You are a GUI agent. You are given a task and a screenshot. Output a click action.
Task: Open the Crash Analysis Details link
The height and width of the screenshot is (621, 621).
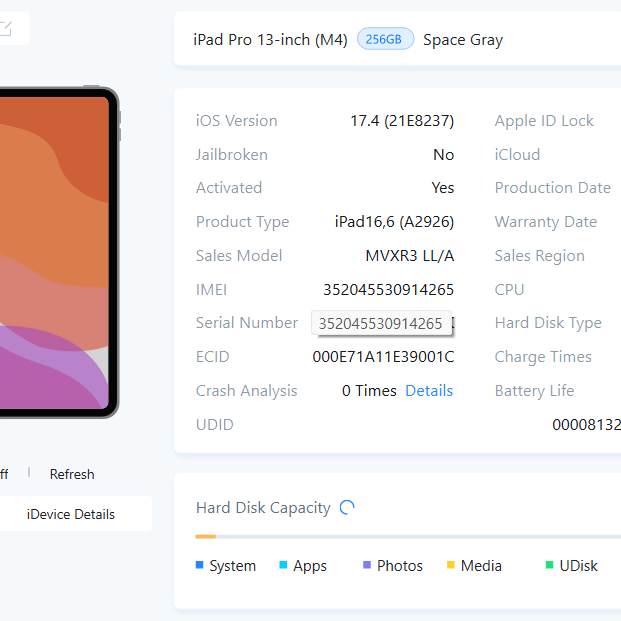pyautogui.click(x=429, y=391)
